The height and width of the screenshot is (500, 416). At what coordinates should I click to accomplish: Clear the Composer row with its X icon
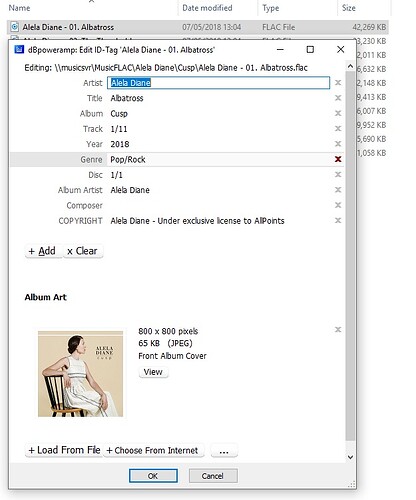tap(338, 205)
